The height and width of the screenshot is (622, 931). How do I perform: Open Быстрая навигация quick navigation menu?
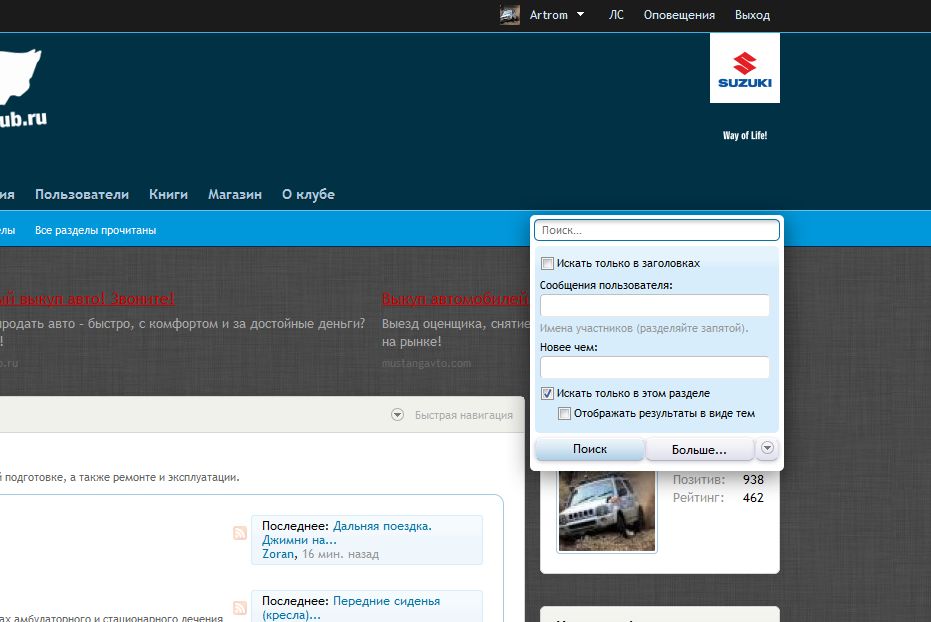[x=463, y=415]
